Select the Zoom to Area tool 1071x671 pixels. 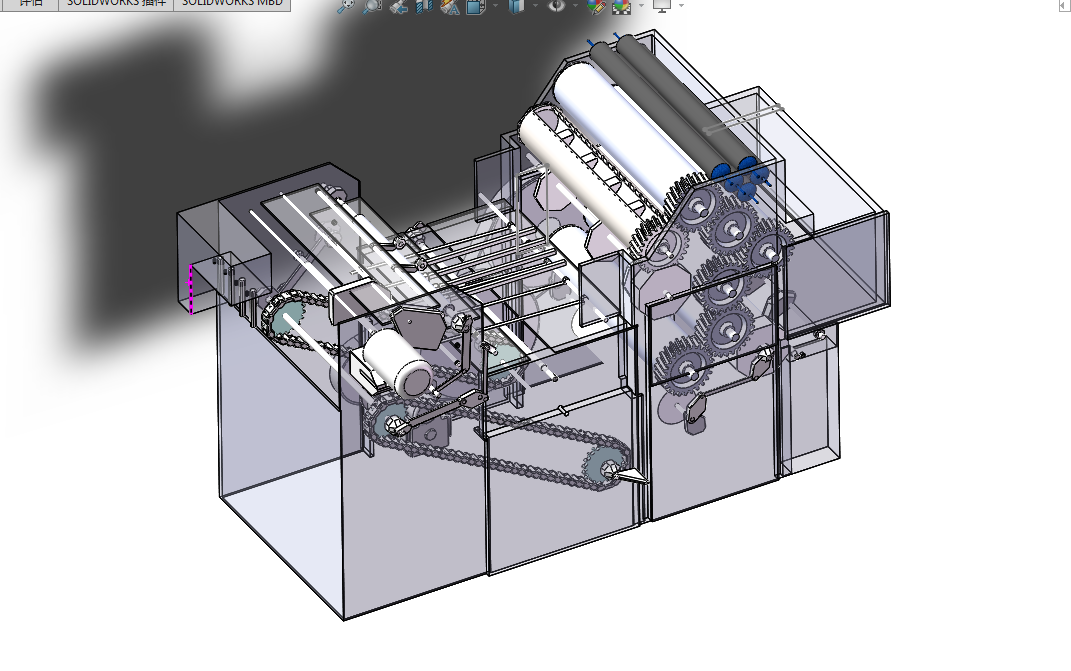click(372, 5)
